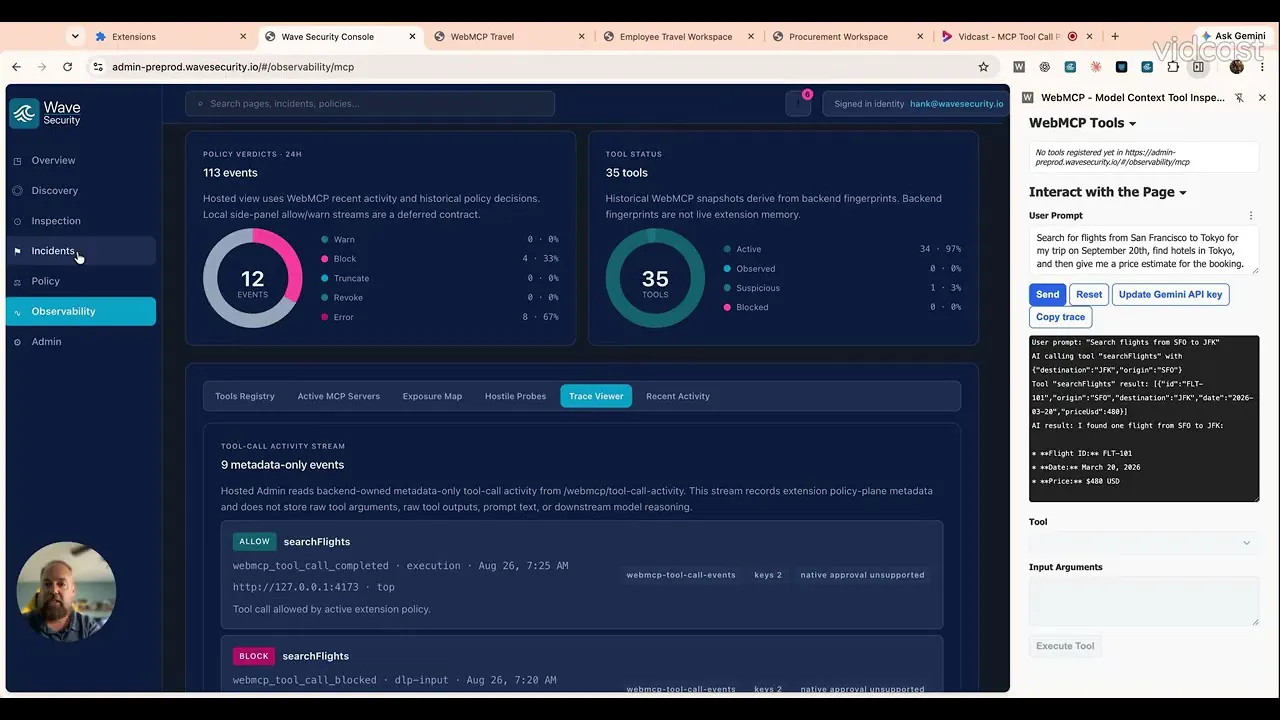Click the Active tool status row
This screenshot has height=720, width=1280.
pos(842,249)
